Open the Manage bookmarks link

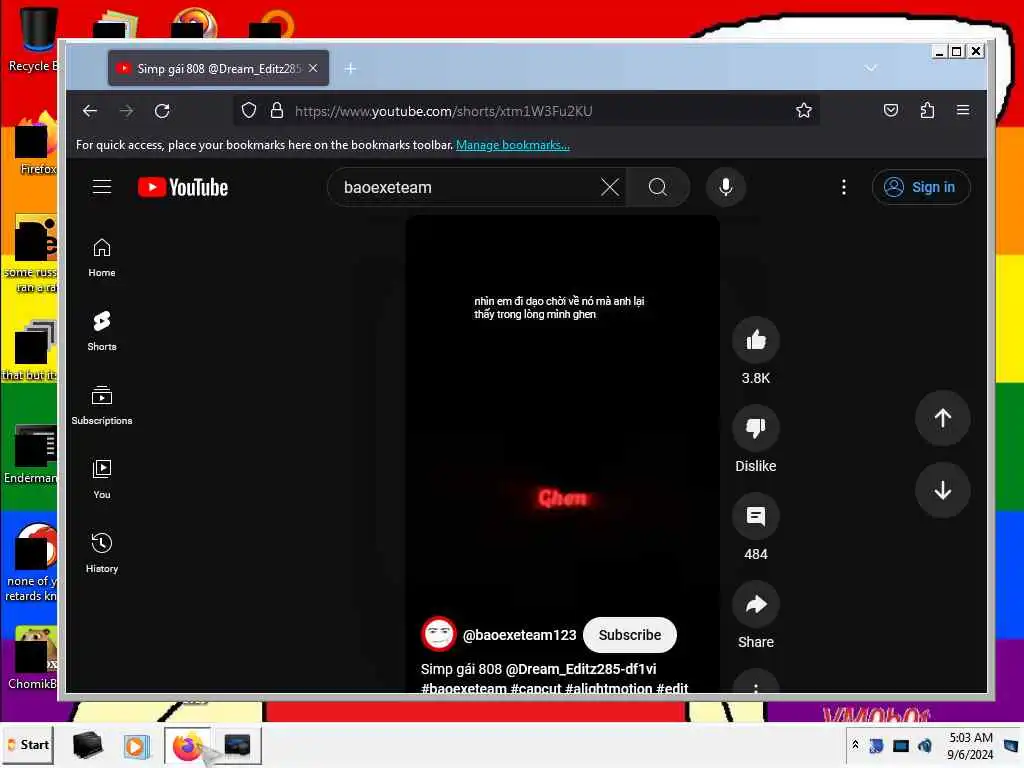(513, 145)
